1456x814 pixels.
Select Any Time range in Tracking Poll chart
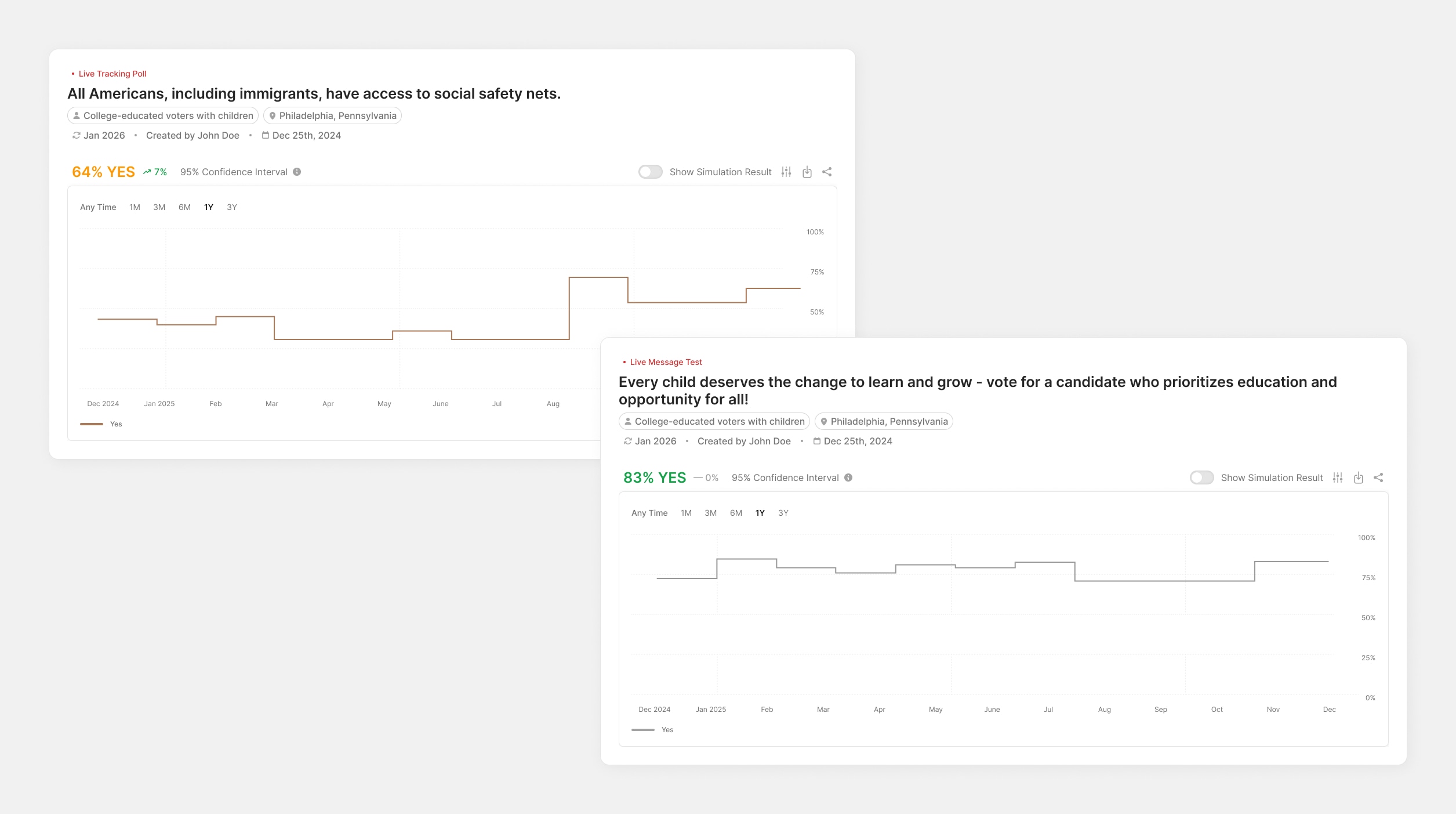98,207
